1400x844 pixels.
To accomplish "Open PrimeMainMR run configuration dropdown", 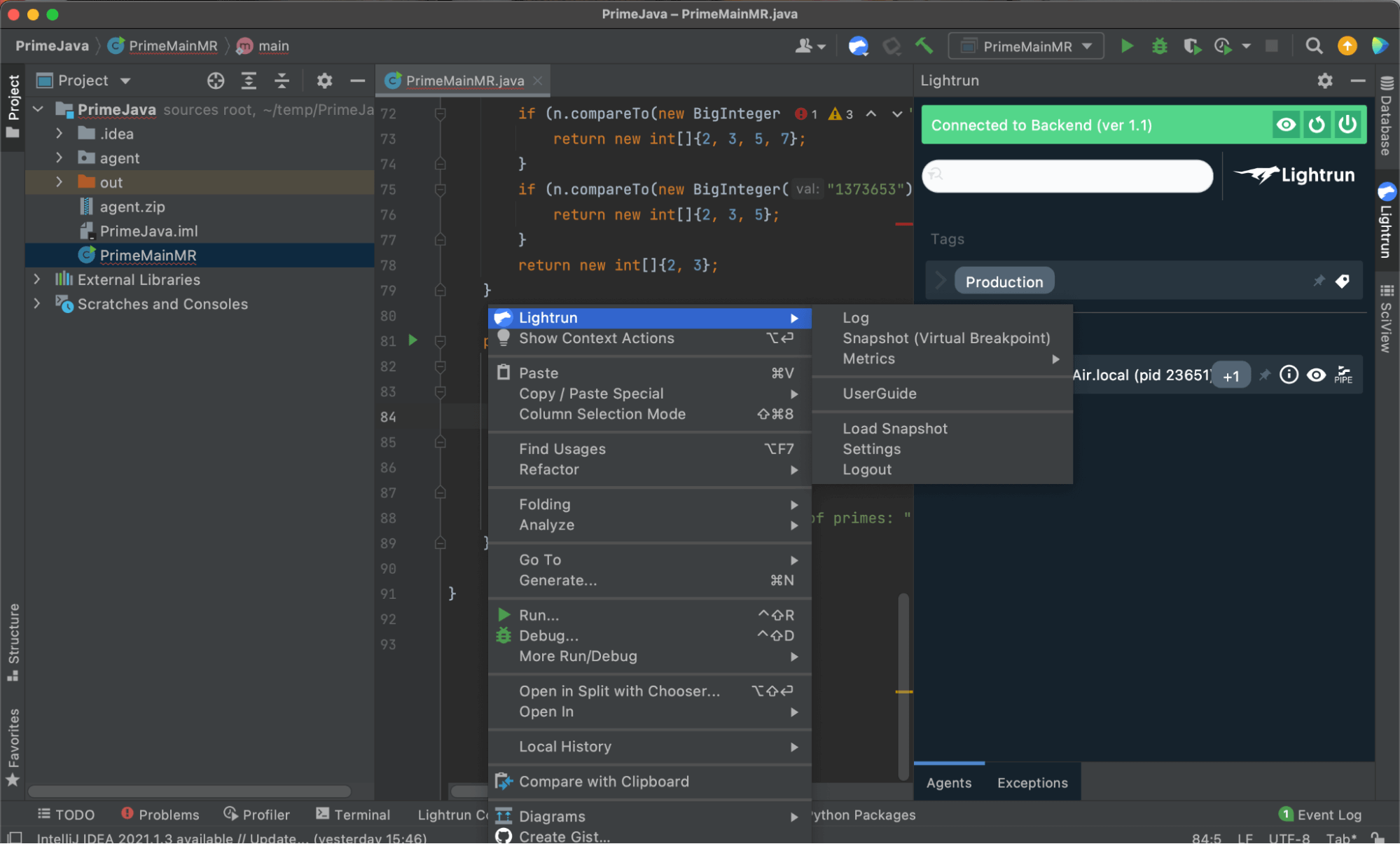I will pyautogui.click(x=1026, y=46).
